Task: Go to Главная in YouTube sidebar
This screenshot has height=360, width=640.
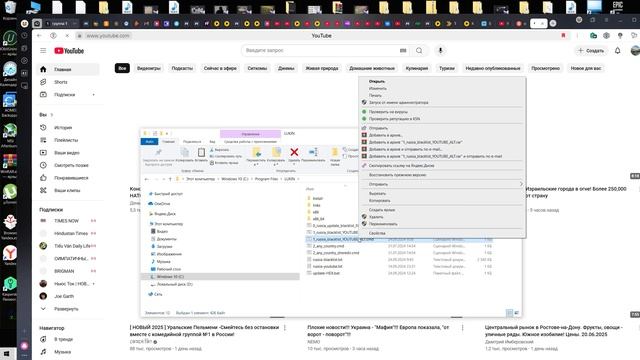Action: (x=67, y=69)
